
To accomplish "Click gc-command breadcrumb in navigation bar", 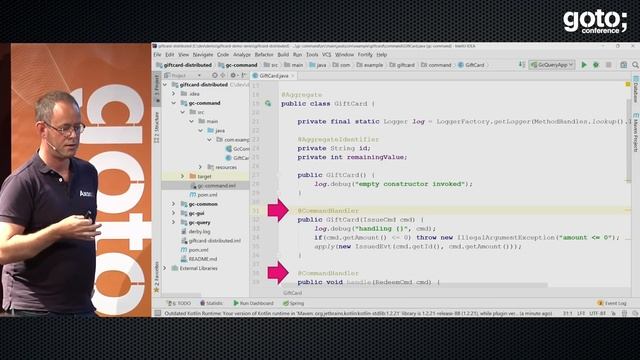I will pyautogui.click(x=238, y=65).
